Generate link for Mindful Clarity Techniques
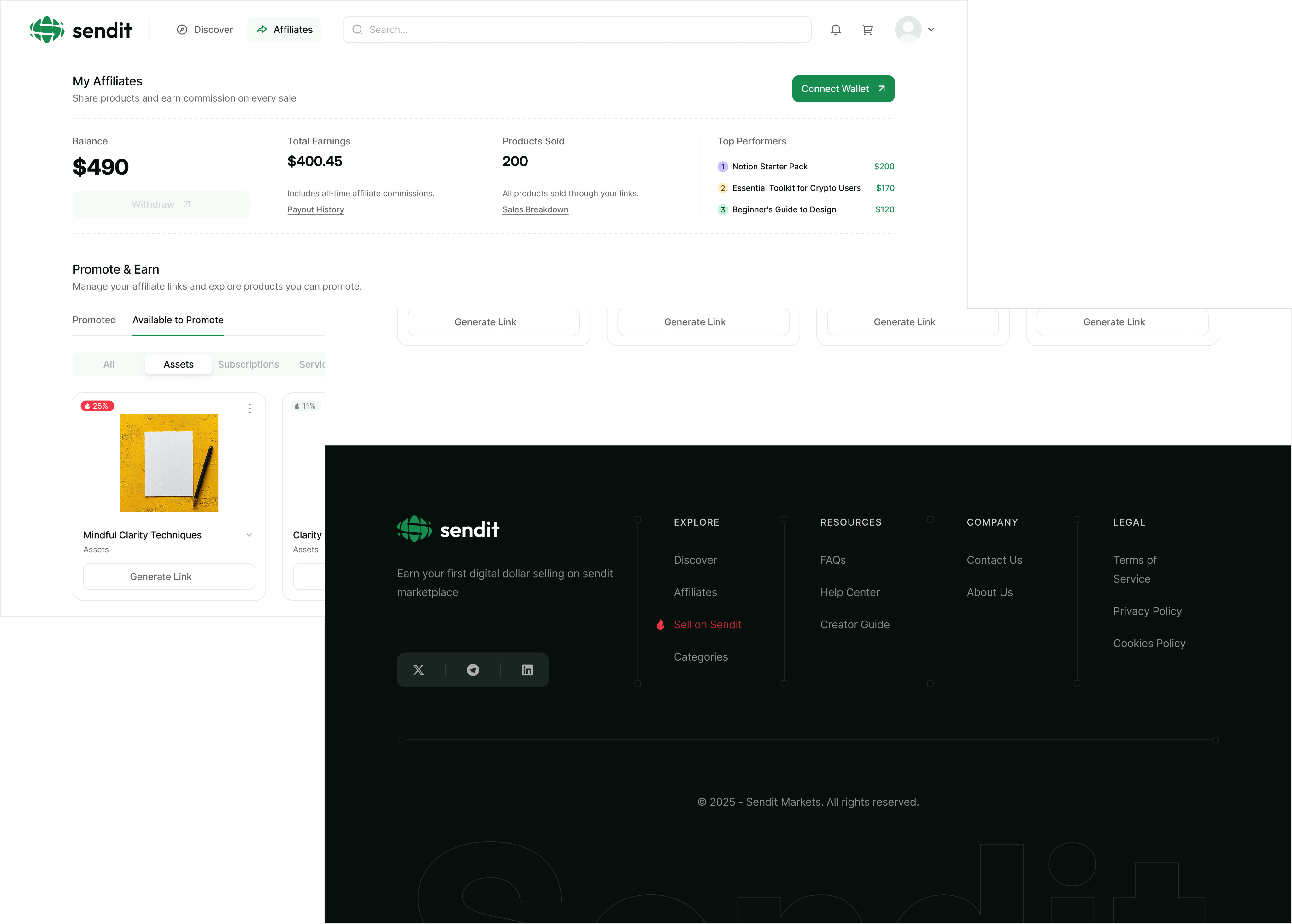This screenshot has height=924, width=1292. pos(169,576)
